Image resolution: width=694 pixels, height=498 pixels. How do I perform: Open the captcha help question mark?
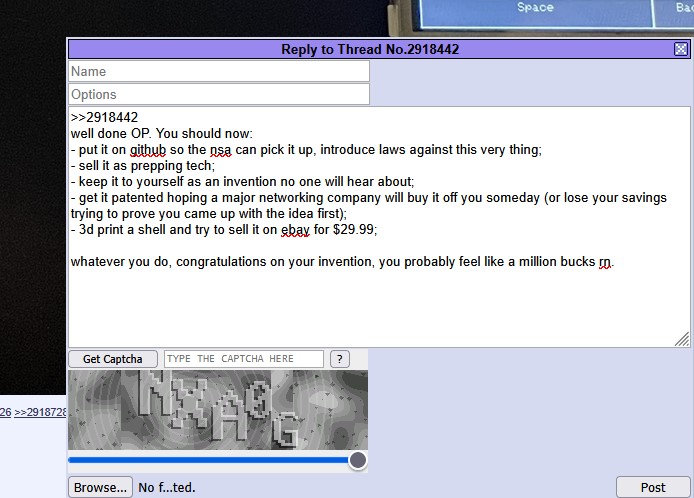340,359
